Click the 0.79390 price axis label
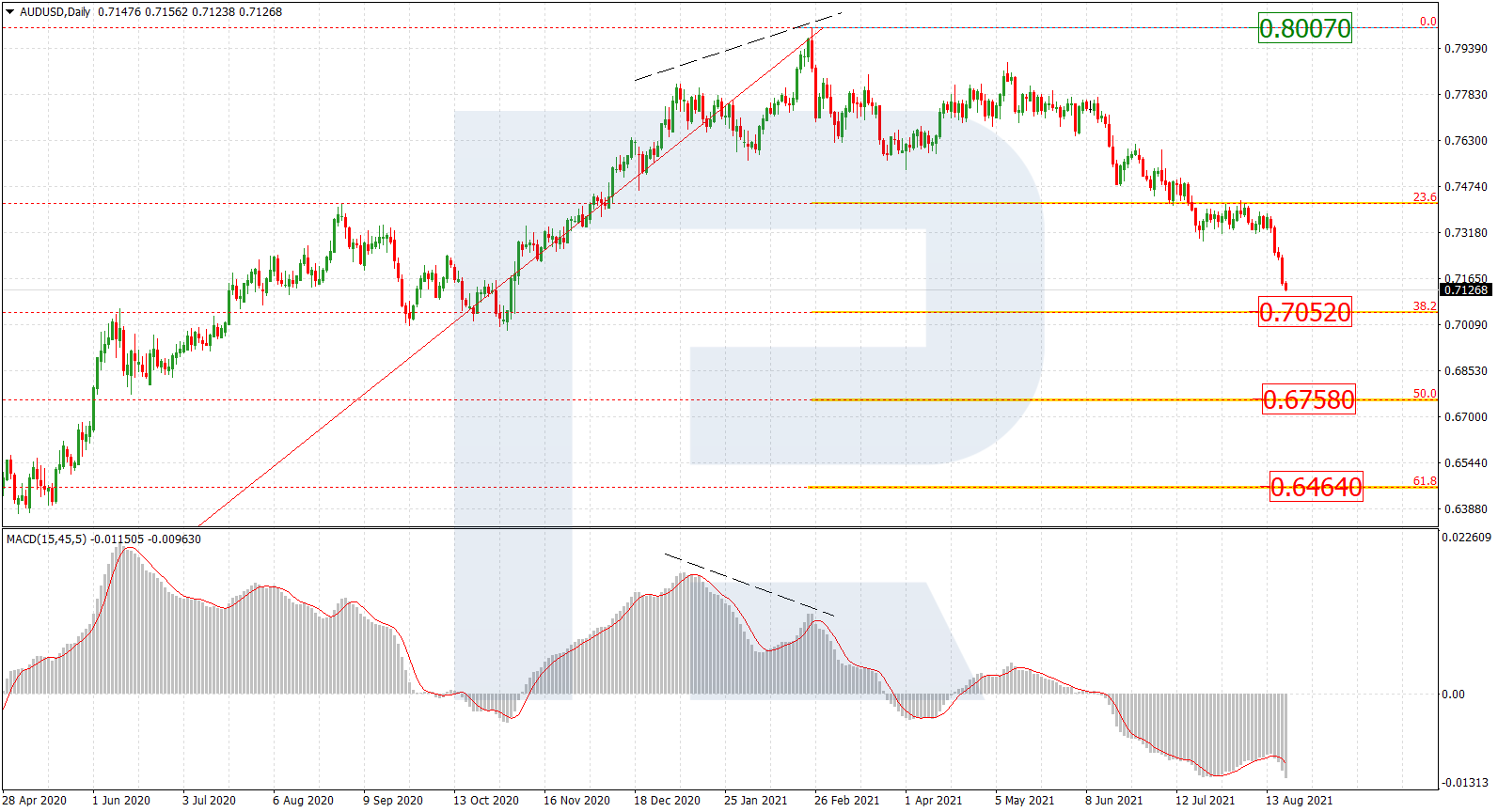1498x812 pixels. (x=1466, y=49)
